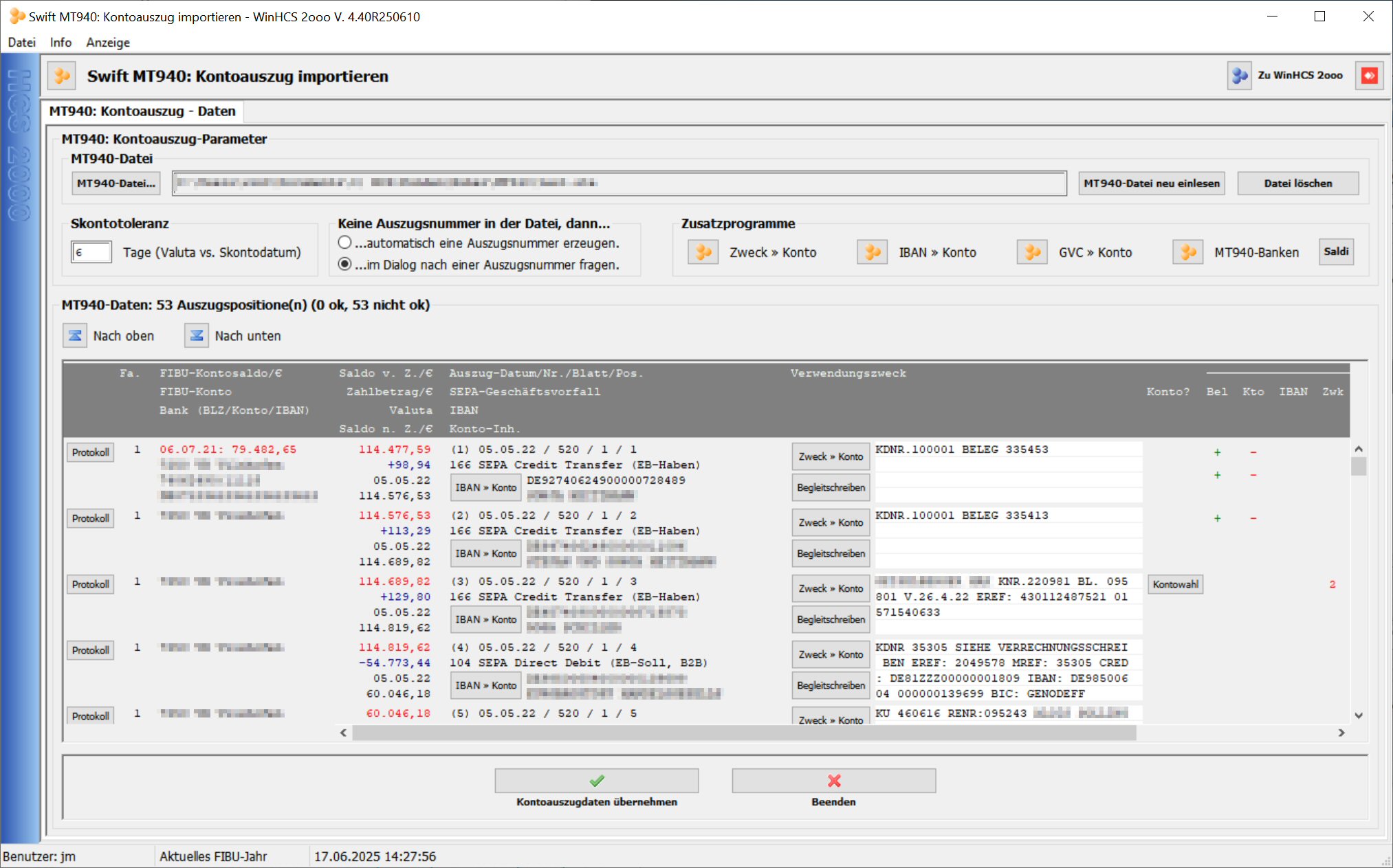Click Verwendungszweck text KDNR.100001 BELEG 335453
This screenshot has width=1393, height=868.
962,449
